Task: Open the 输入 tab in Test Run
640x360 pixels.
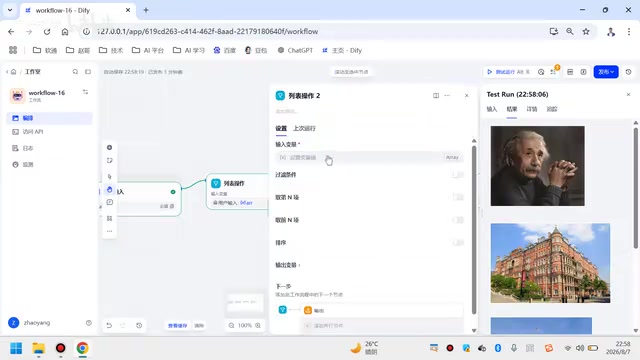Action: pos(492,109)
